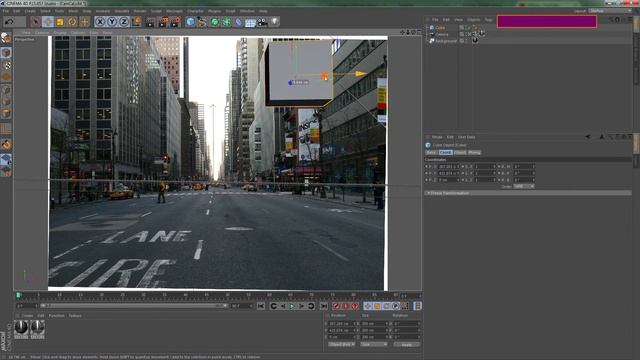The image size is (640, 360).
Task: Open the Object (Rel) dropdown in Coordinate Manager
Action: click(x=342, y=344)
